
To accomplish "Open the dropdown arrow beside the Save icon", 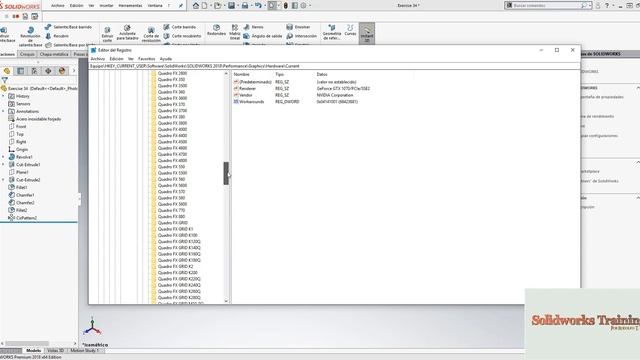I will click(x=238, y=6).
